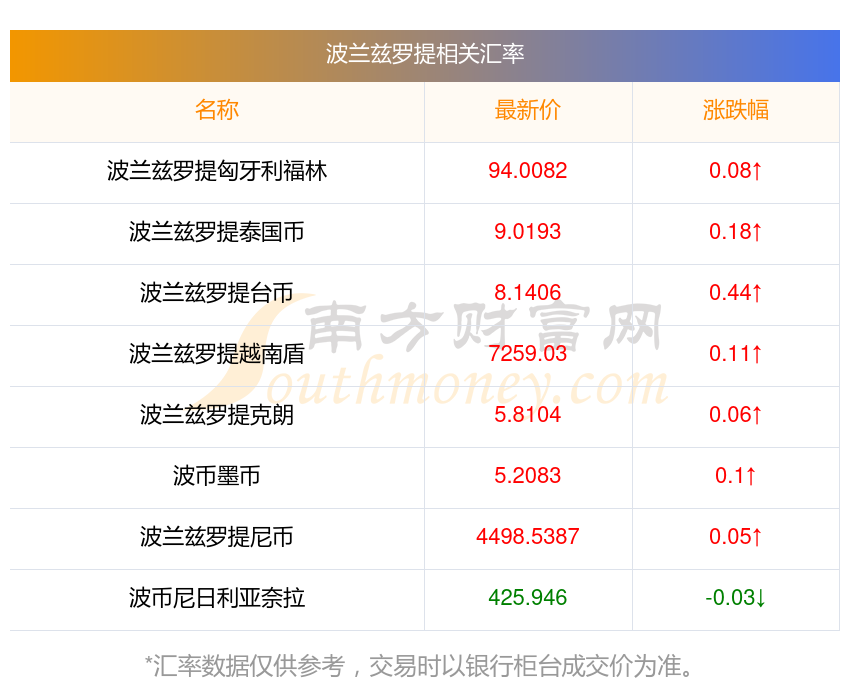Screen dimensions: 850x698
Task: Click row name 波兰兹罗提越南盾
Action: point(217,354)
